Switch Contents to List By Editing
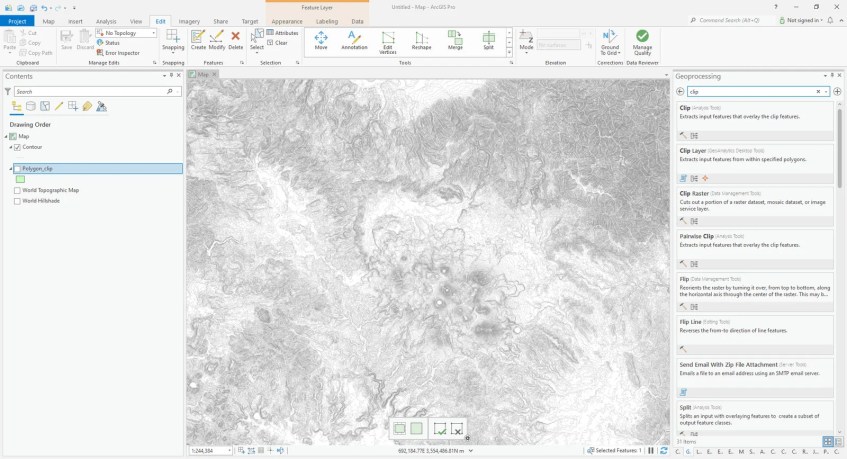 tap(59, 106)
